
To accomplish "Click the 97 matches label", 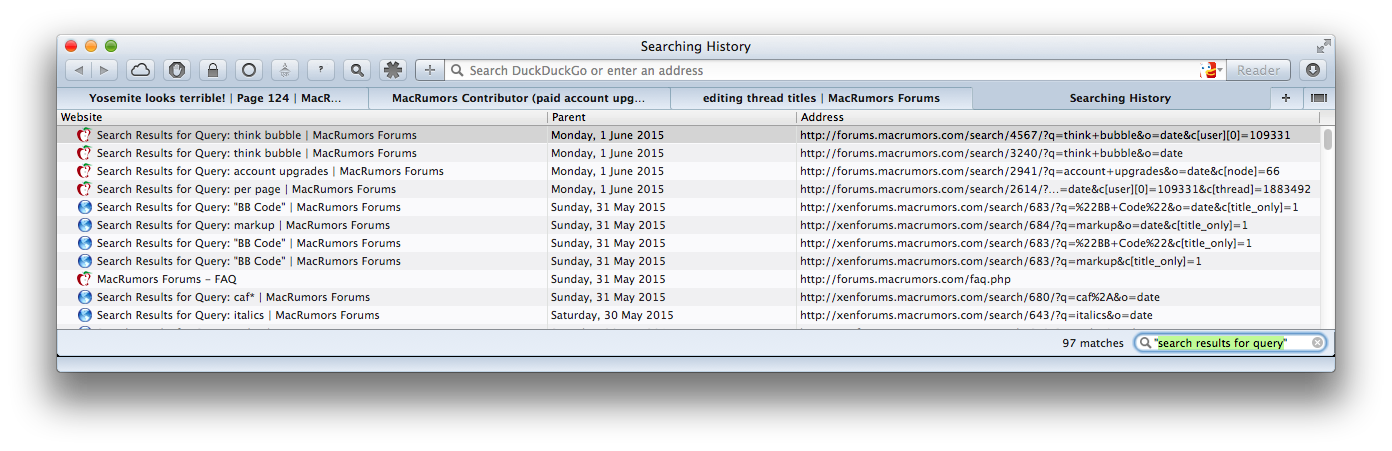I will pyautogui.click(x=1093, y=343).
